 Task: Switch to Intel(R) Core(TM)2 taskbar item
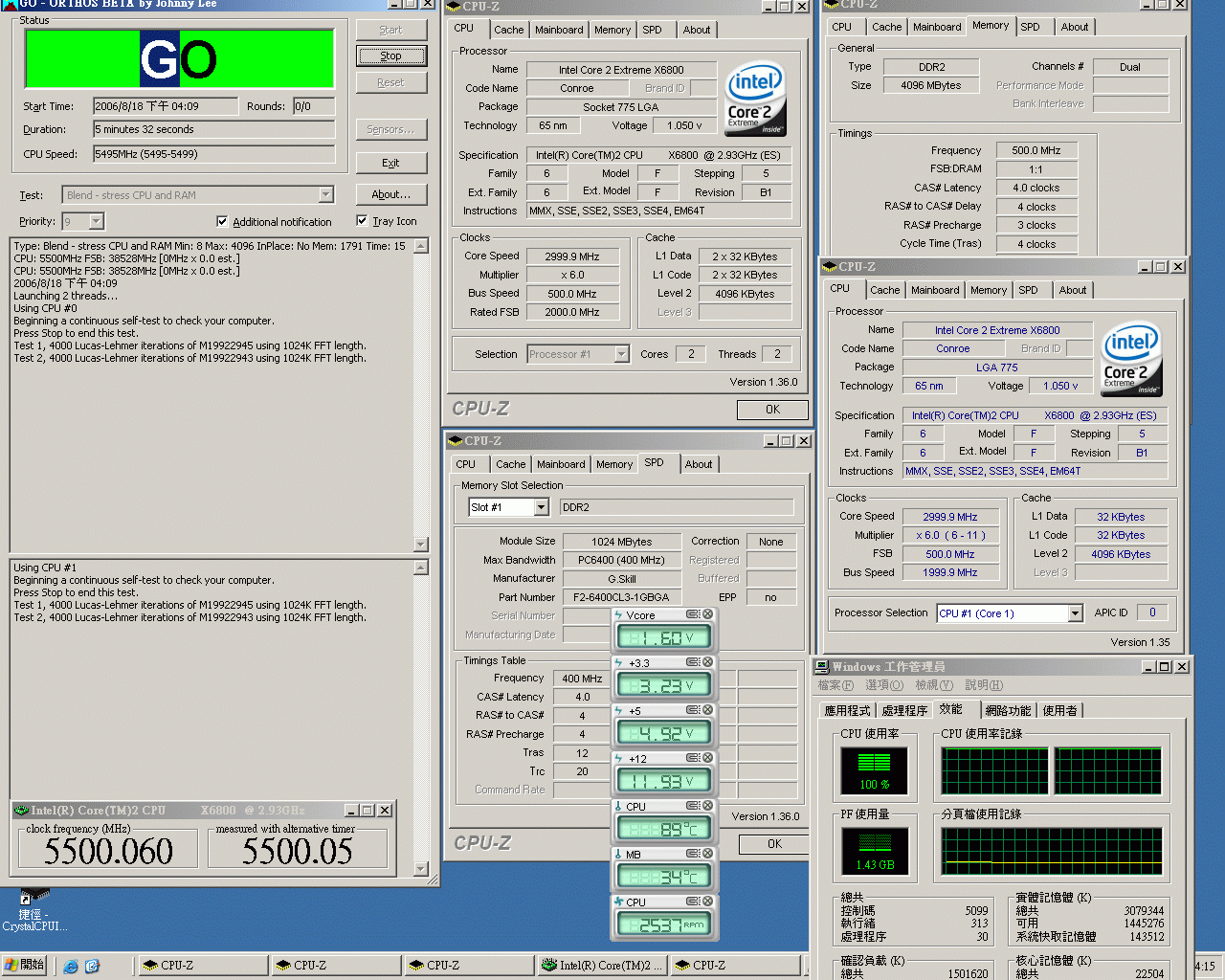[601, 965]
